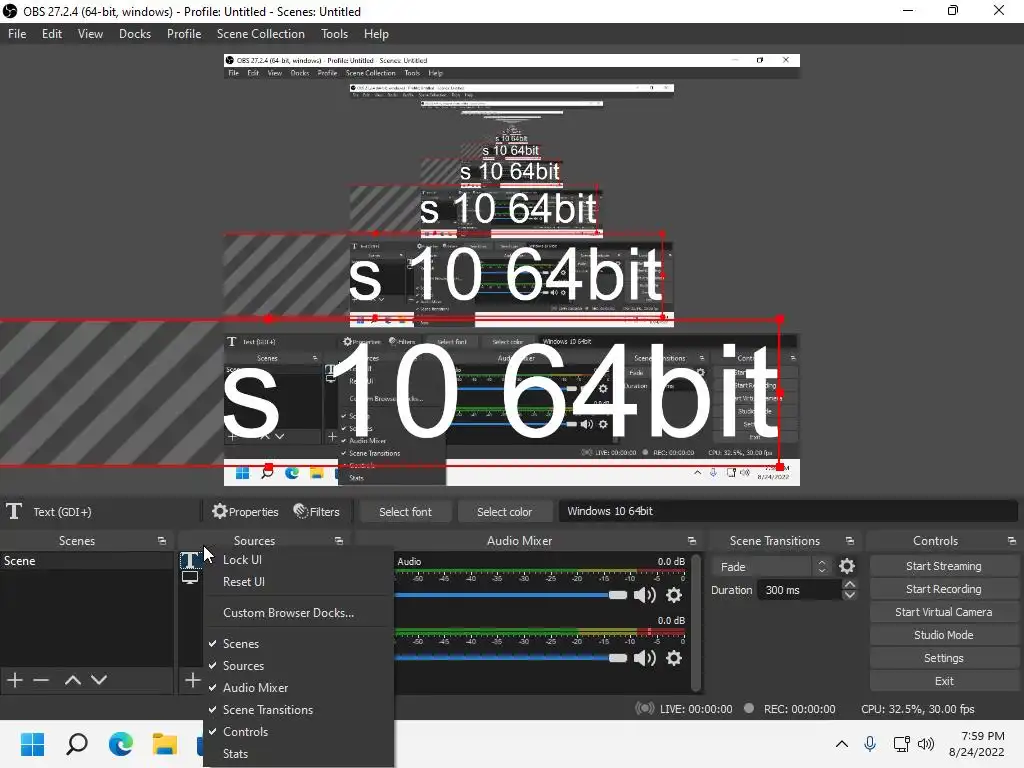The width and height of the screenshot is (1024, 768).
Task: Move scene down arrow
Action: tap(99, 680)
